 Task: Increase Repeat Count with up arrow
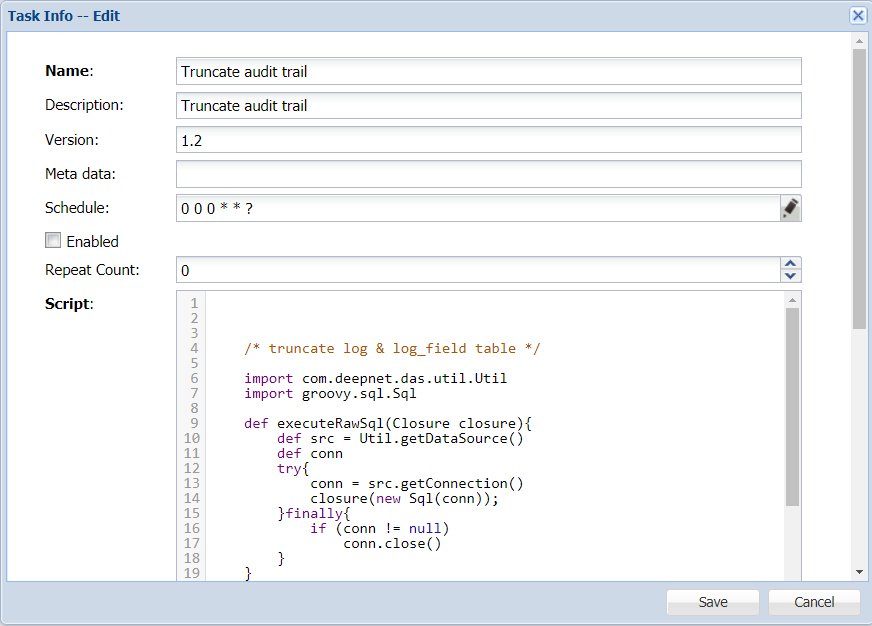click(790, 264)
